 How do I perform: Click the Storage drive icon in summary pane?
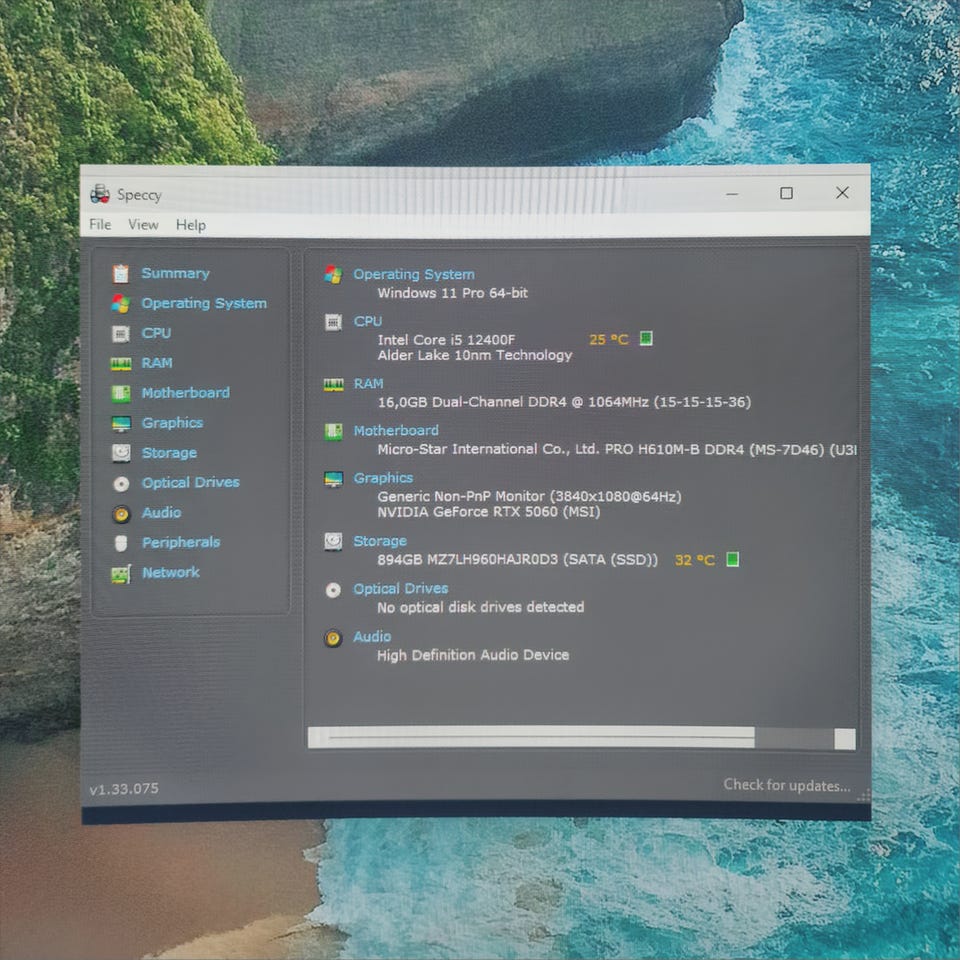click(x=333, y=542)
